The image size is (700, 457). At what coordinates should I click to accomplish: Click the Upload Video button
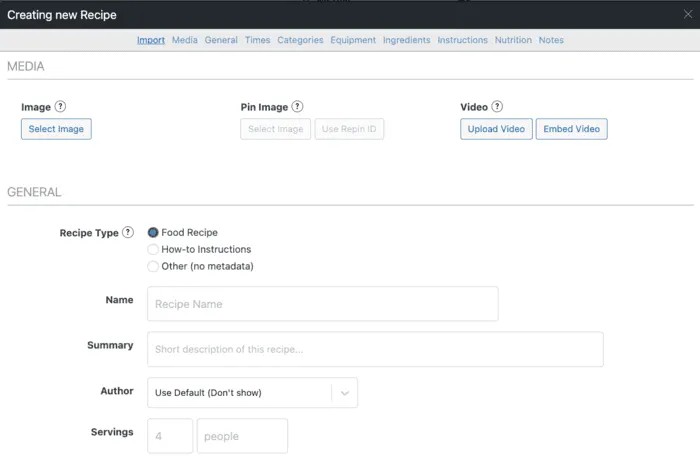pyautogui.click(x=496, y=129)
